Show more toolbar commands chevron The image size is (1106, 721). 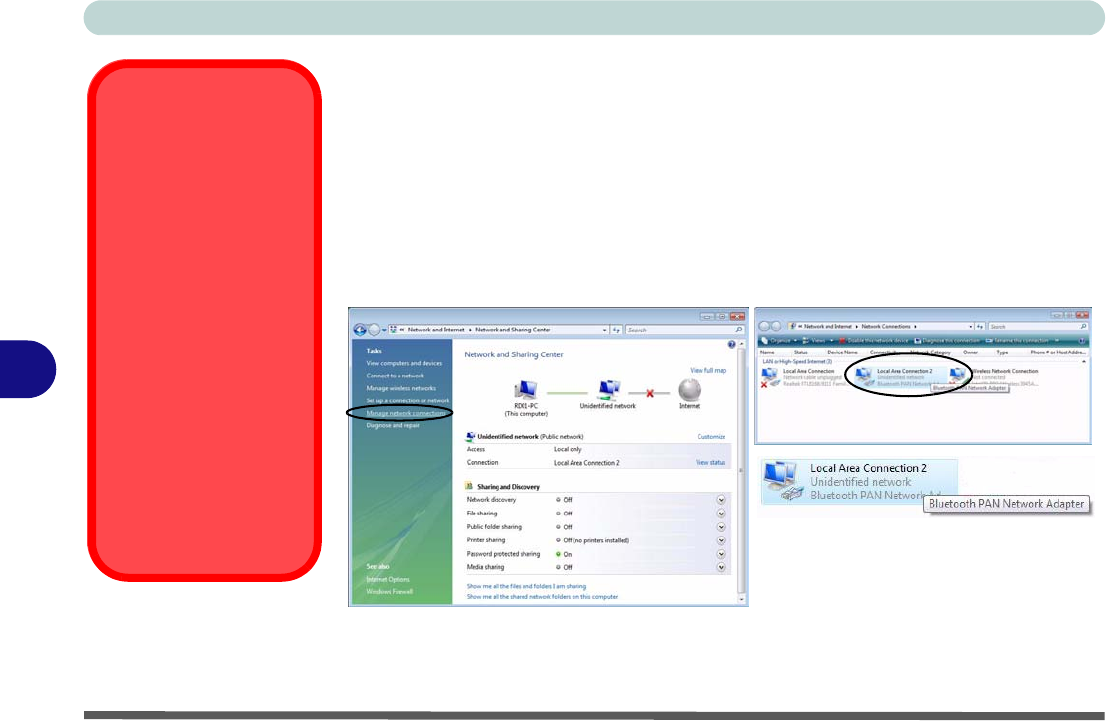[x=1057, y=341]
